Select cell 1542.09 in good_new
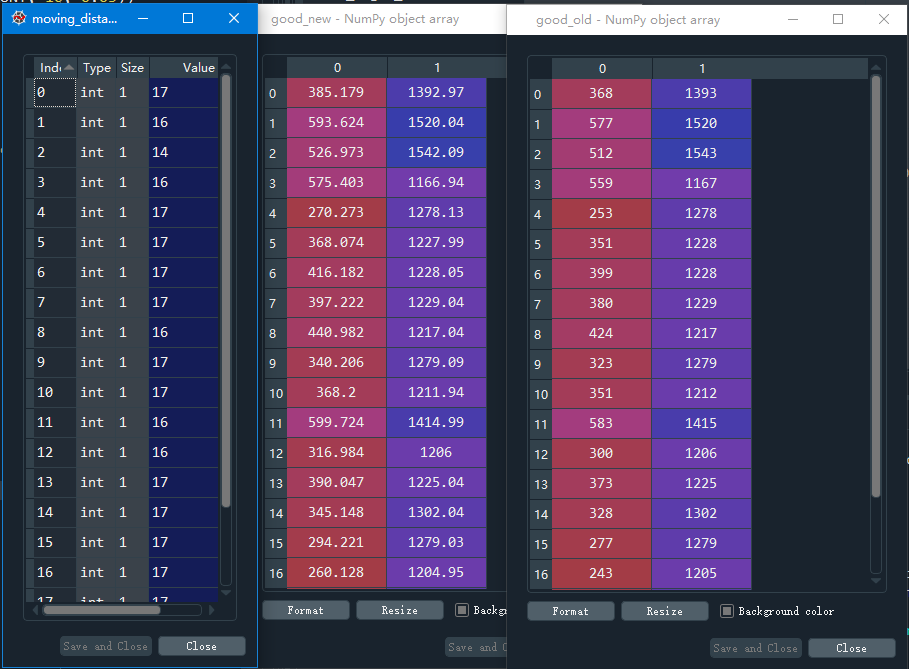The image size is (909, 669). 436,152
